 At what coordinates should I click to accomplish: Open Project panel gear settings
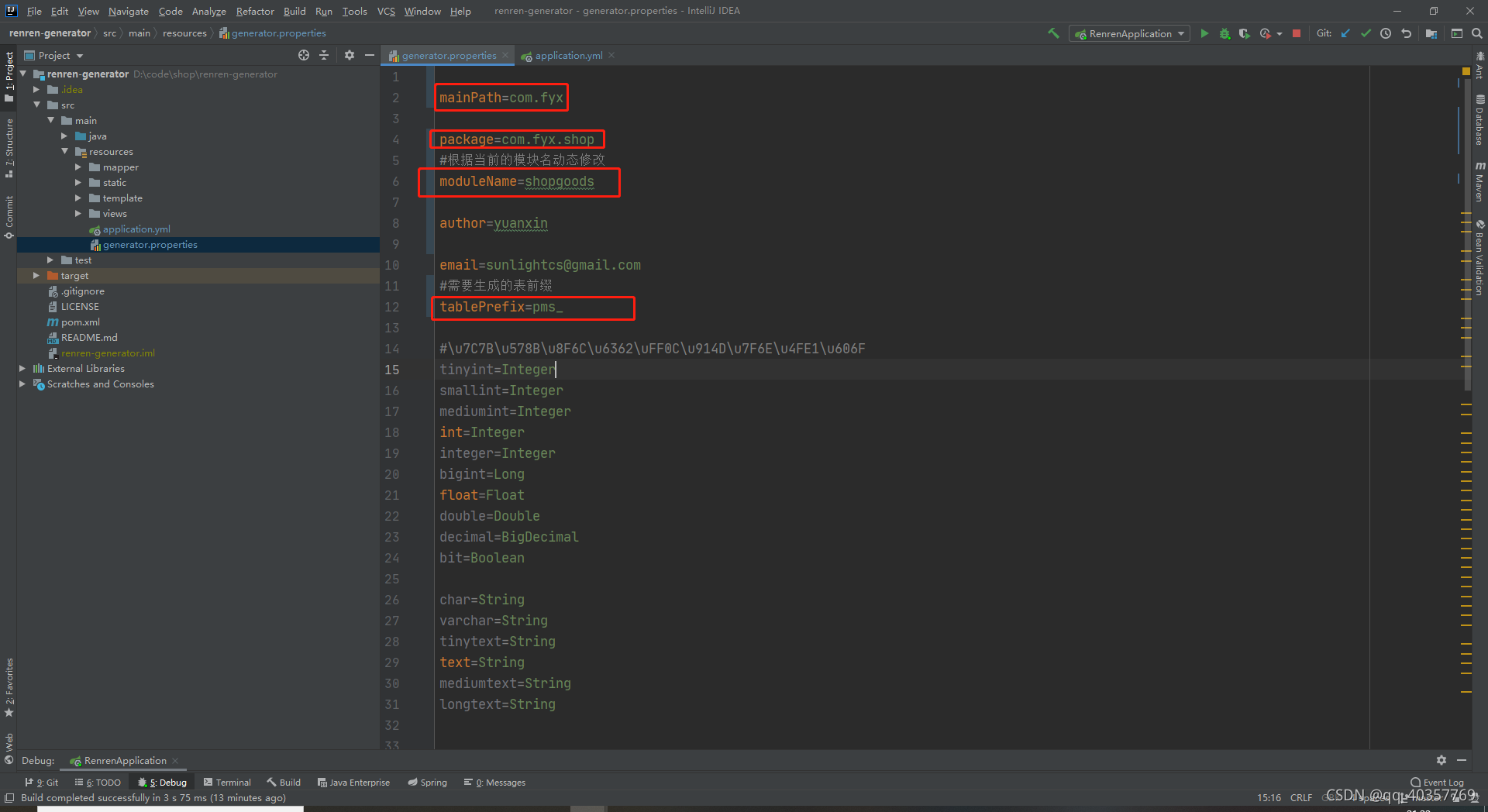(350, 55)
